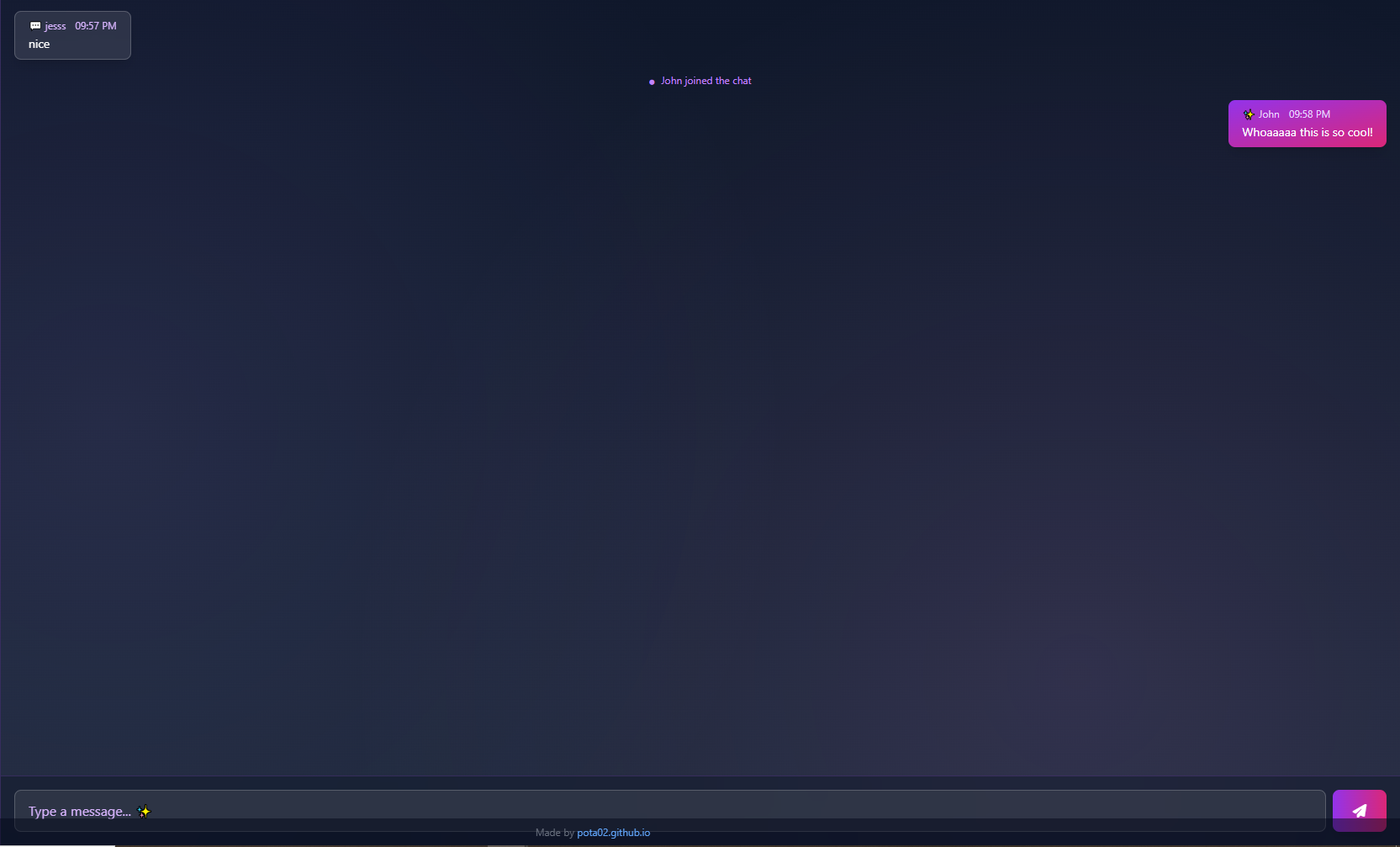This screenshot has height=847, width=1400.
Task: Click the empty chat area below the messages
Action: pos(700,463)
